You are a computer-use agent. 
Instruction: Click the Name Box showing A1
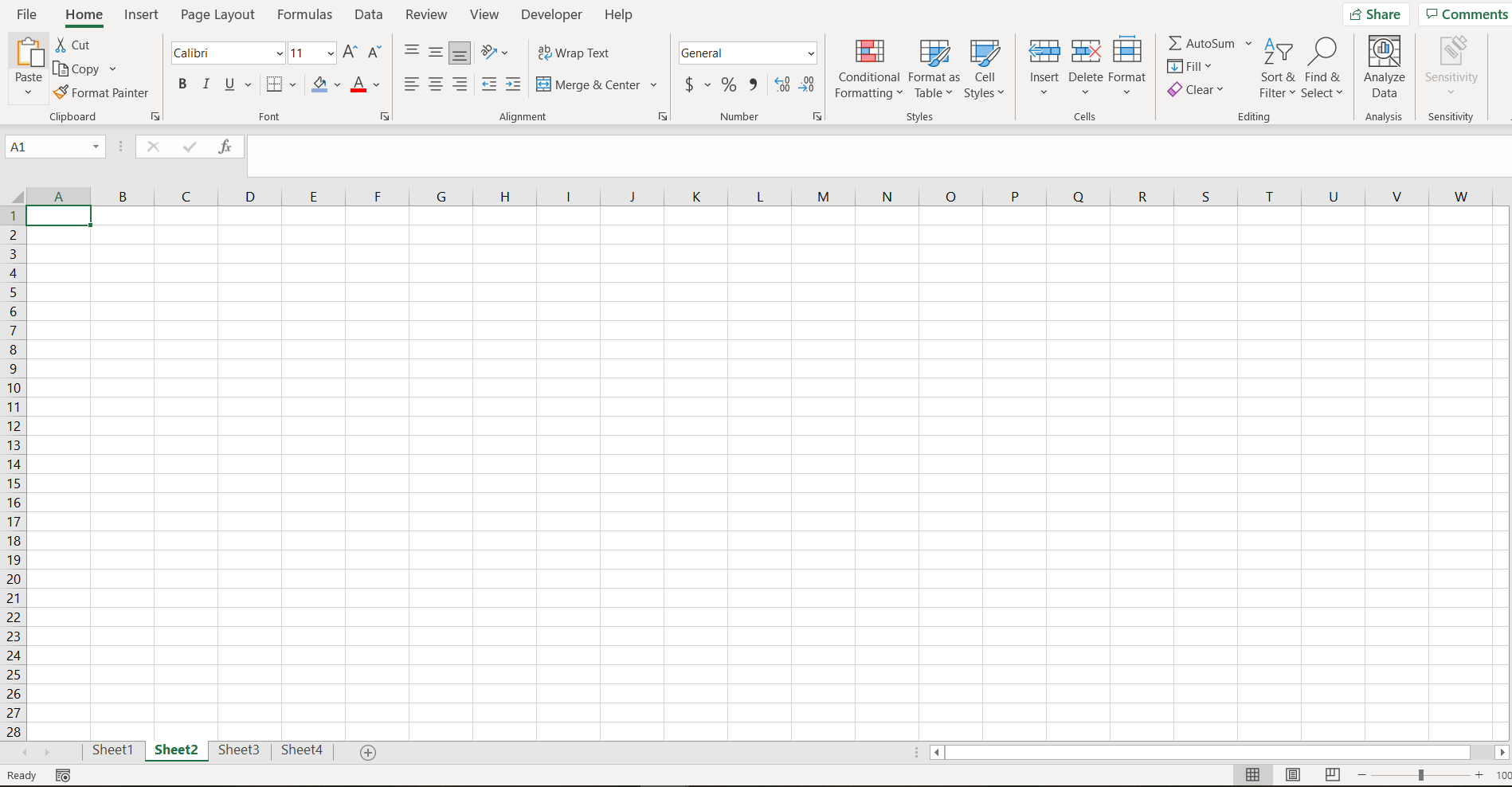[48, 147]
